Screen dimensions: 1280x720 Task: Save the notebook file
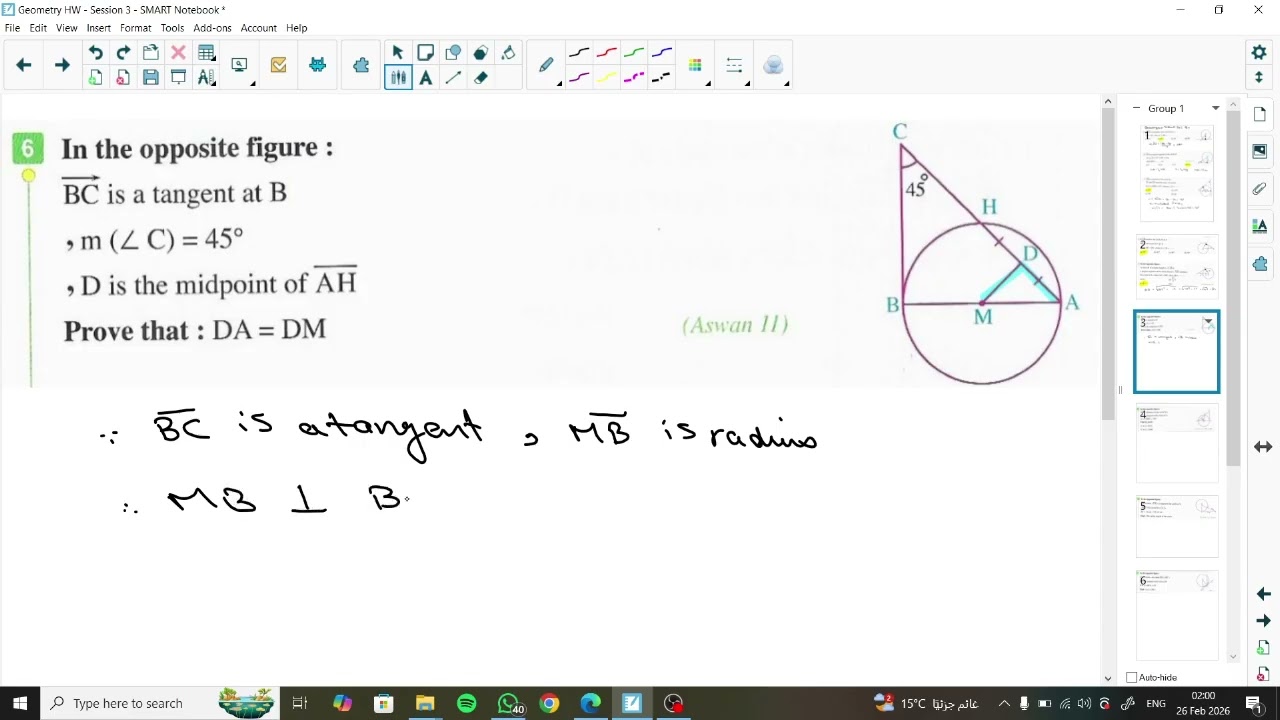click(x=151, y=77)
